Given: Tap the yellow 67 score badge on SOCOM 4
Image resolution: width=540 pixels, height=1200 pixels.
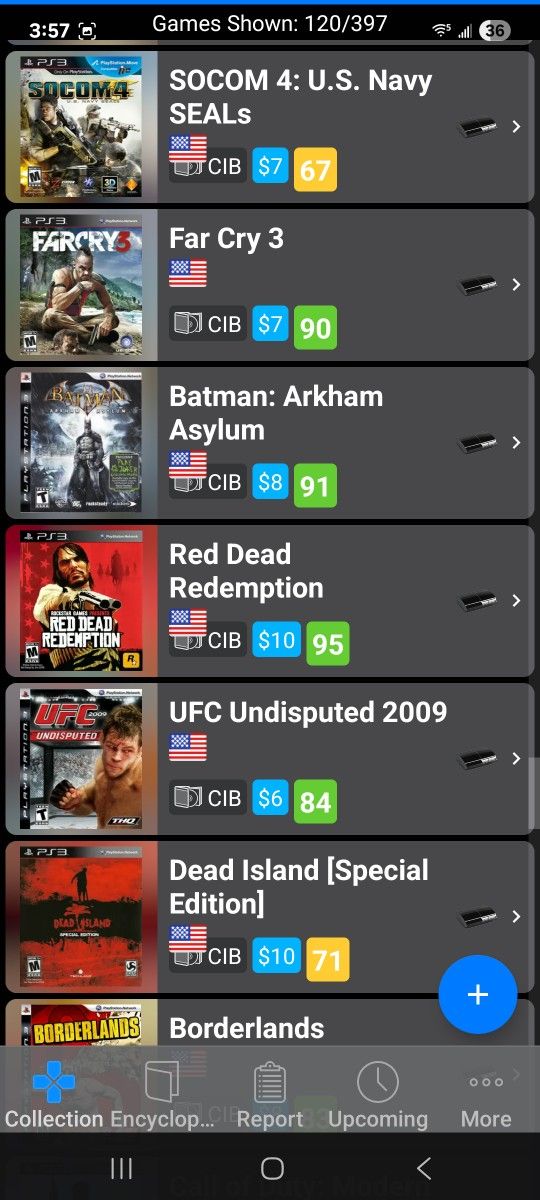Looking at the screenshot, I should click(x=315, y=169).
